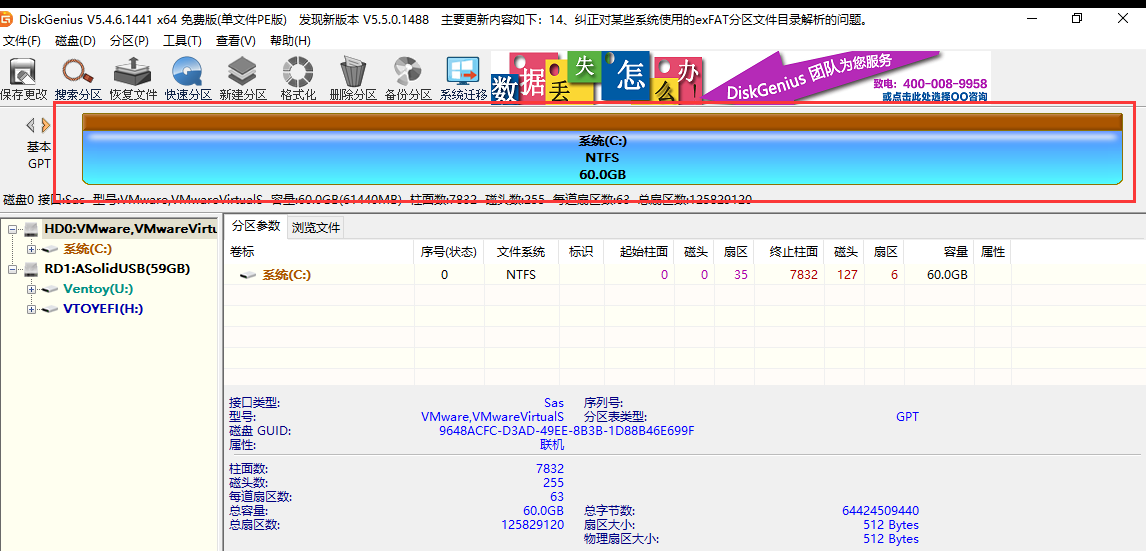Select the 新建分区 (New Partition) icon
The width and height of the screenshot is (1146, 551).
[243, 78]
